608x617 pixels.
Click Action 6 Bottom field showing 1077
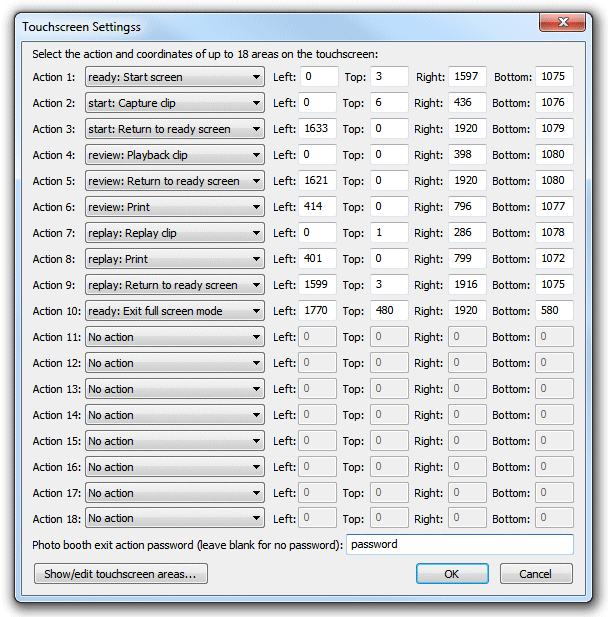click(x=554, y=206)
